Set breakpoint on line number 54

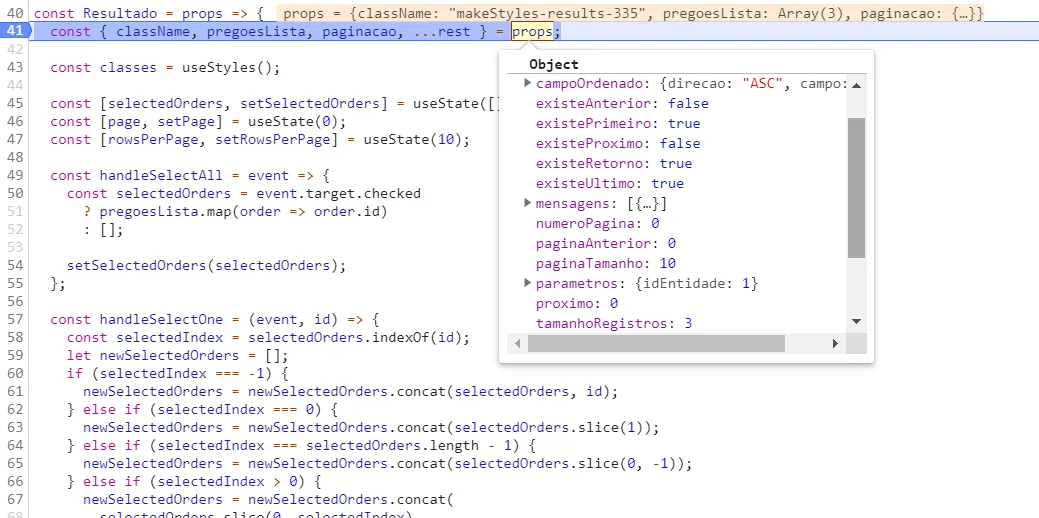click(15, 265)
